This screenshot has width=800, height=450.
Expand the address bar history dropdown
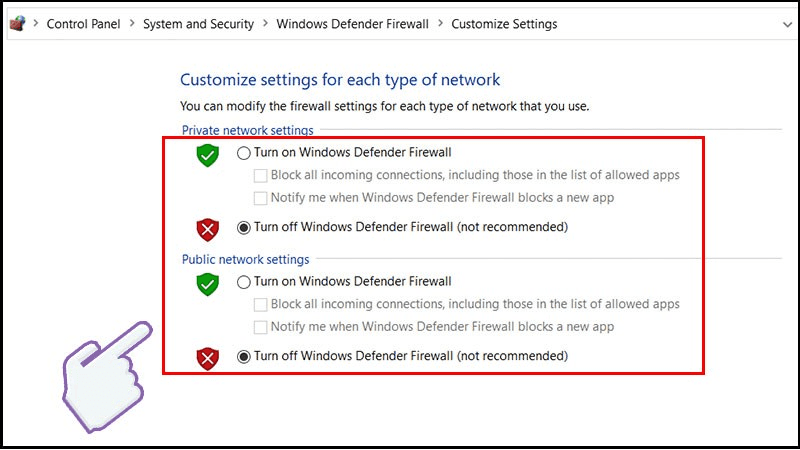[785, 23]
